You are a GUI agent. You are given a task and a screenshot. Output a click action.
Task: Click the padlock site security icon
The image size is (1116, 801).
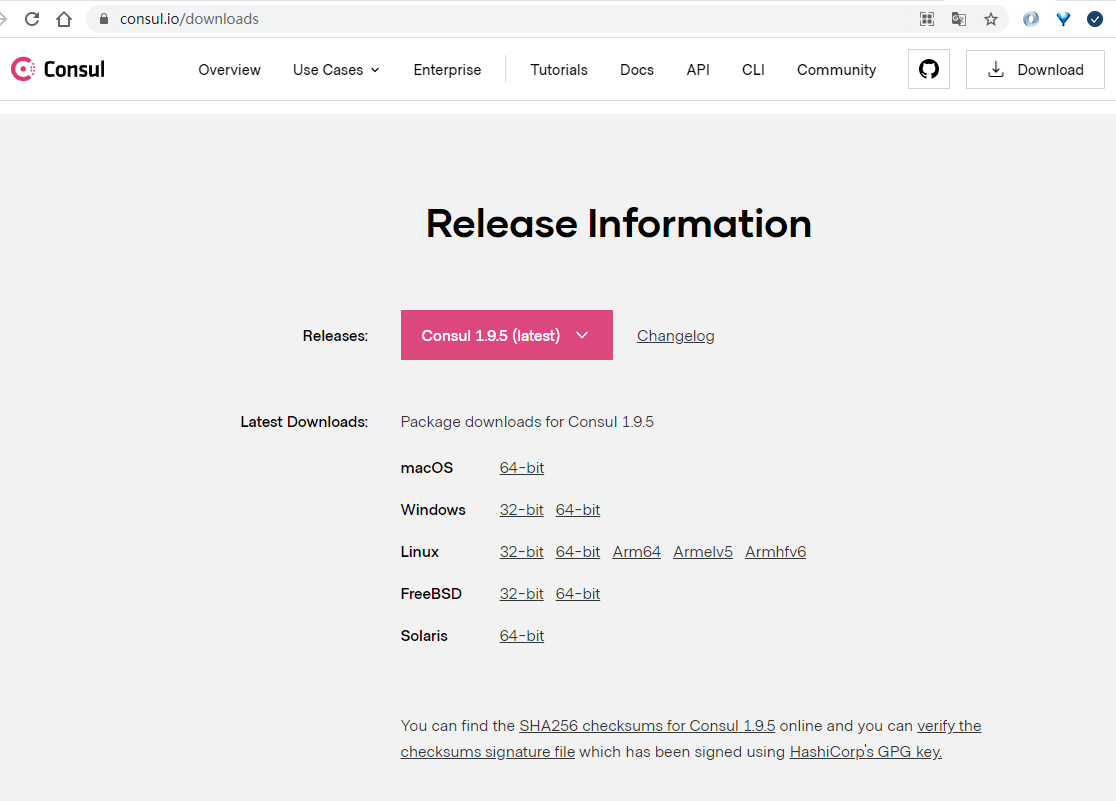point(104,19)
